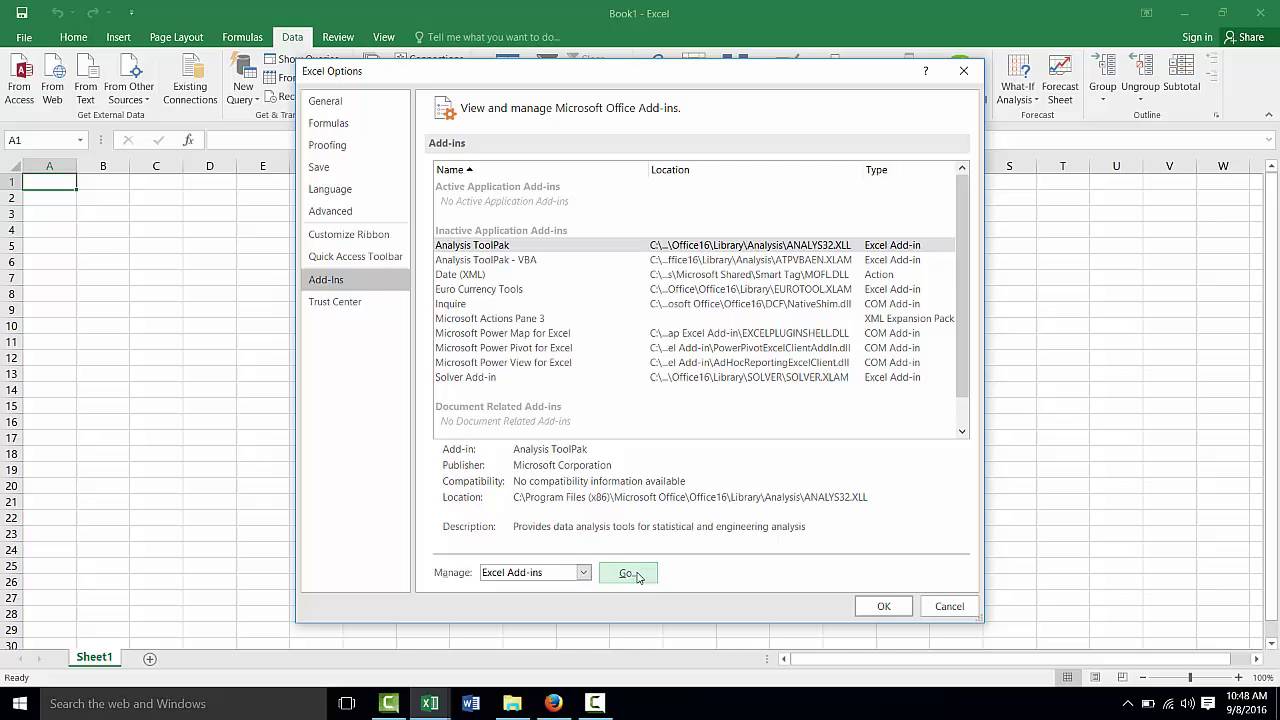Select Microsoft Power Pivot for Excel row
Image resolution: width=1280 pixels, height=720 pixels.
pos(694,348)
